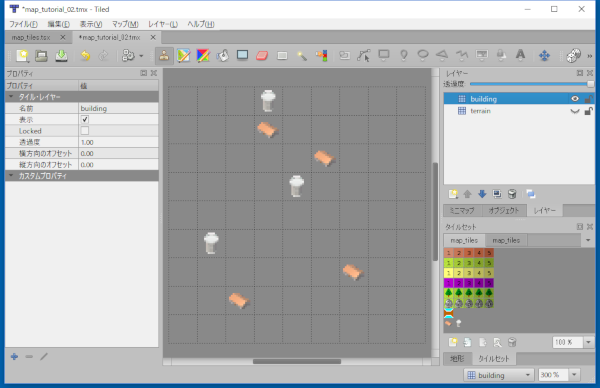Open the Edit Tileset magnifier icon
This screenshot has width=600, height=388.
point(497,342)
